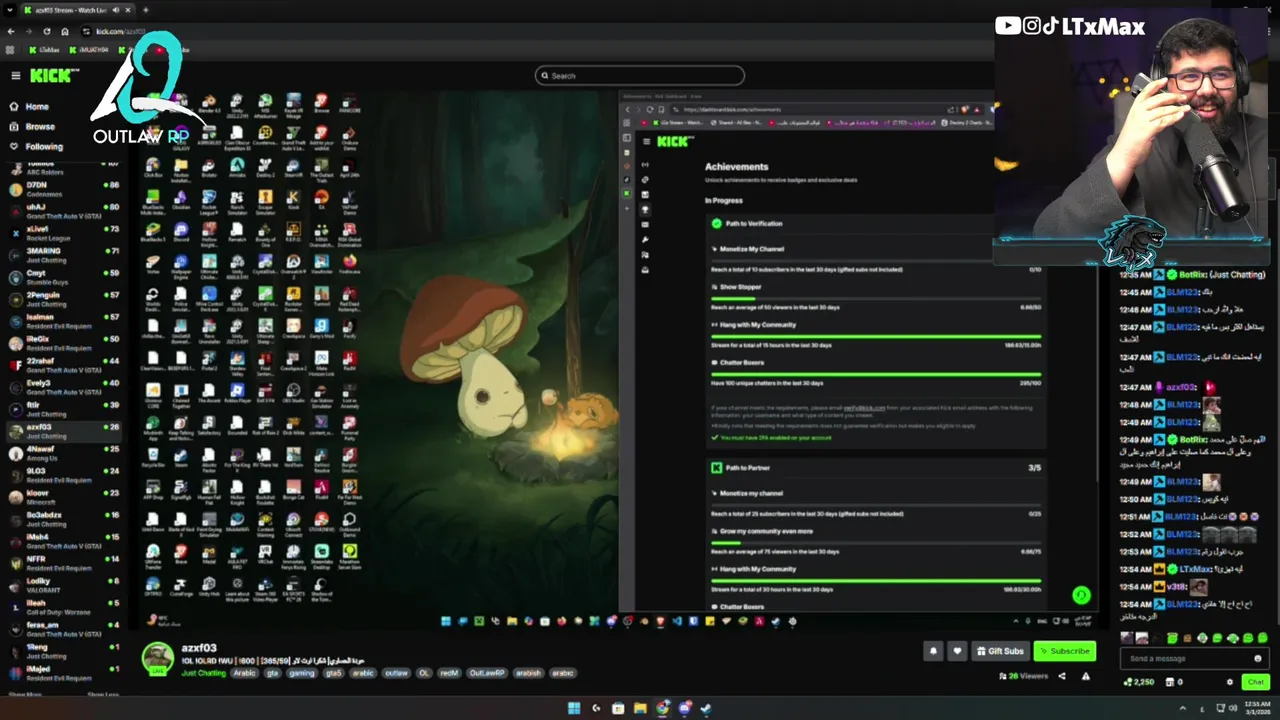The image size is (1280, 720).
Task: Open kloovr Minecraft channel
Action: [x=62, y=497]
